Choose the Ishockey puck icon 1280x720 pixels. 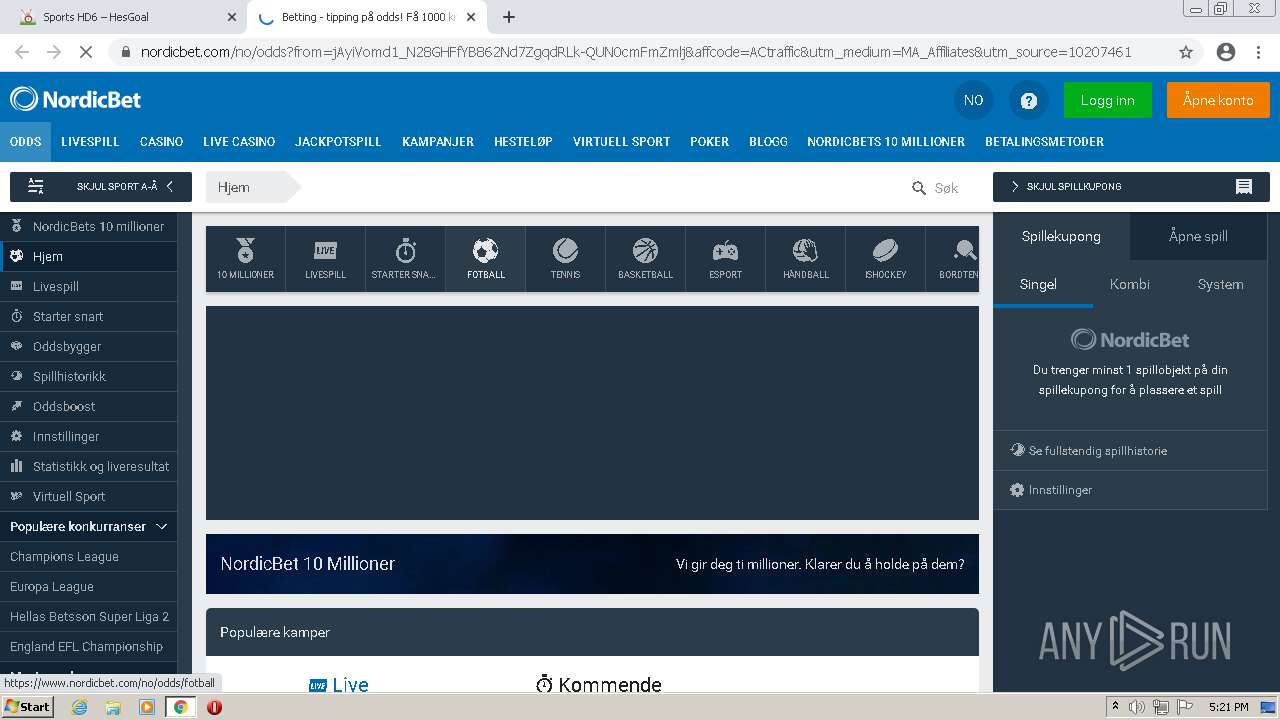(x=885, y=259)
